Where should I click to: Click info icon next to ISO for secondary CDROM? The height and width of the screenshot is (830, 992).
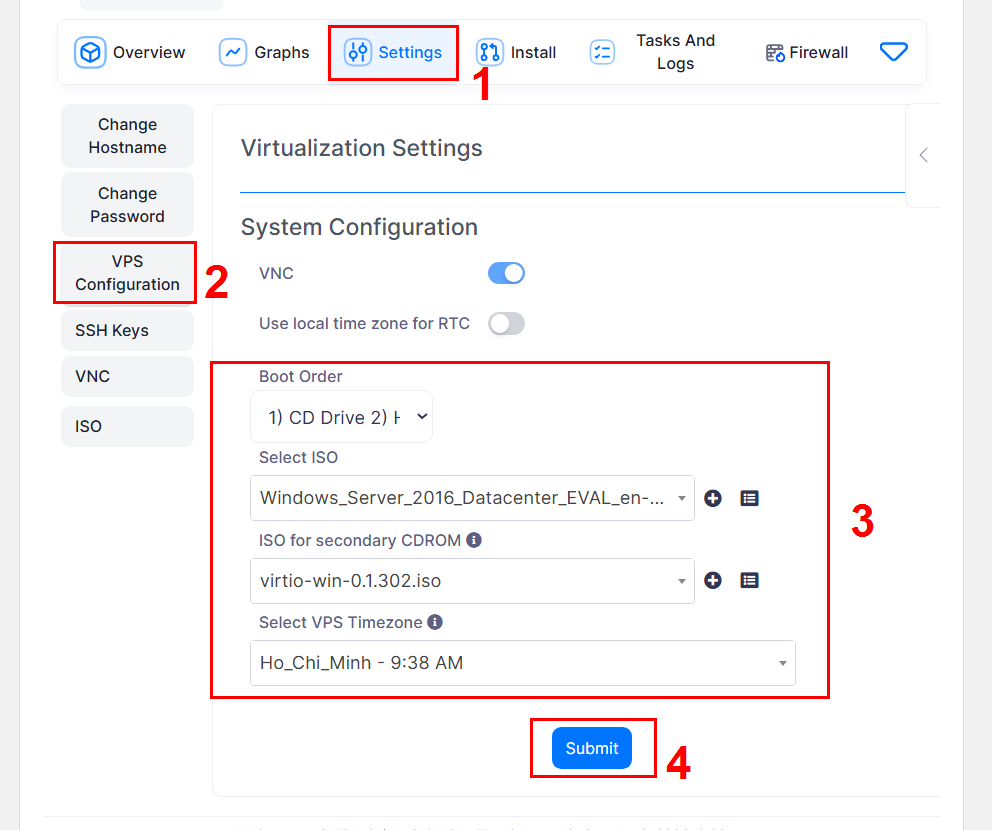point(474,540)
